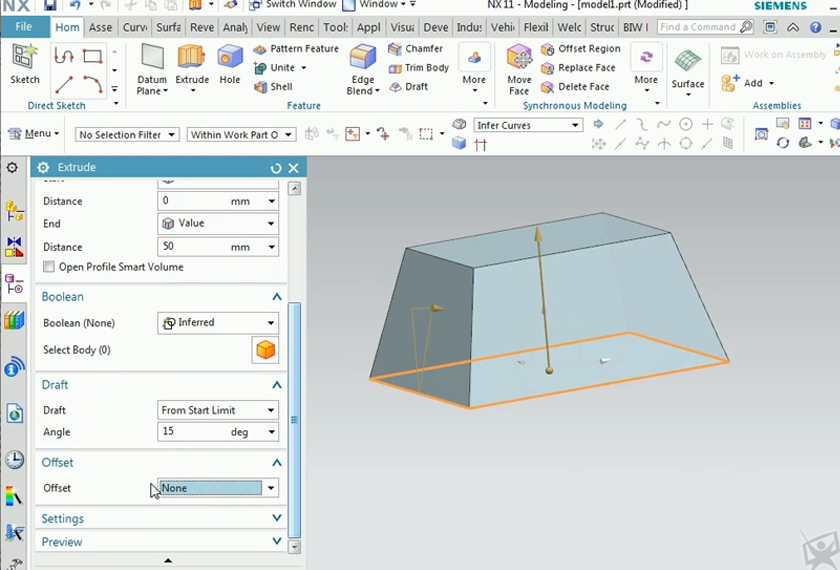Open the Boolean Inferred dropdown
Image resolution: width=840 pixels, height=570 pixels.
point(218,323)
